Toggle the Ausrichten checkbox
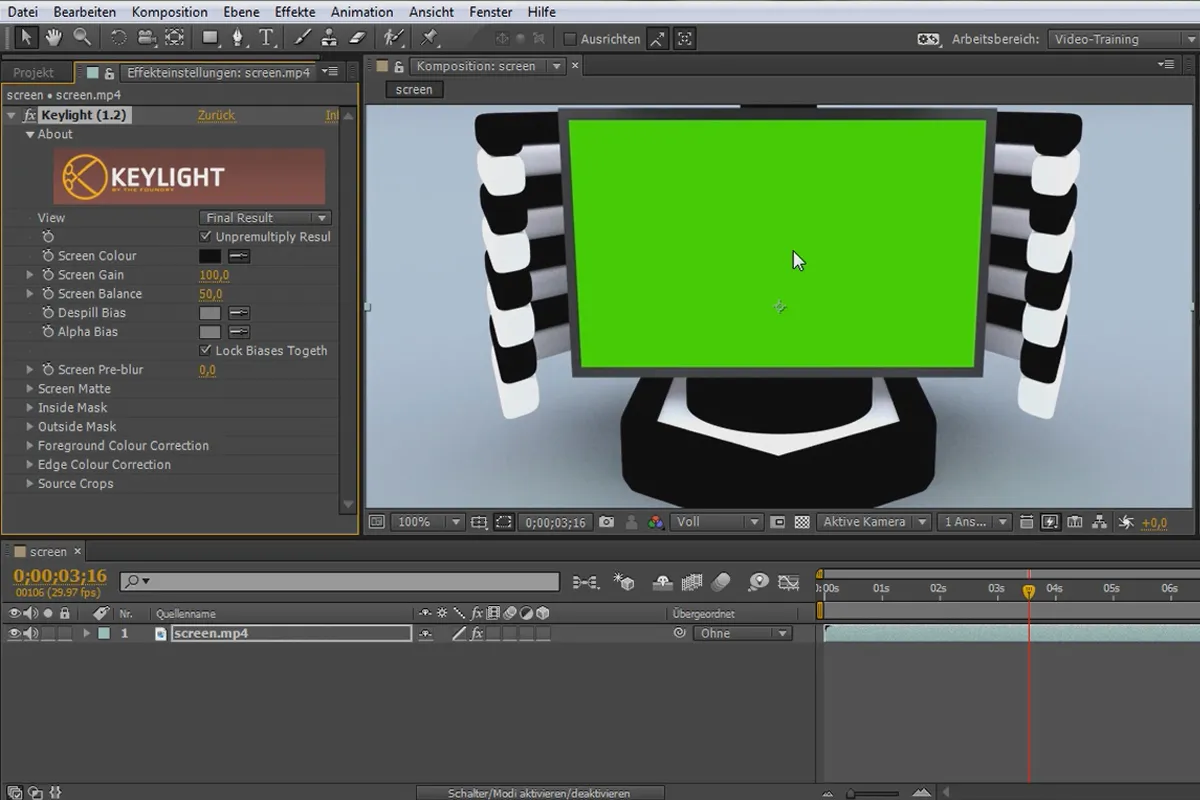This screenshot has height=800, width=1200. pos(570,39)
